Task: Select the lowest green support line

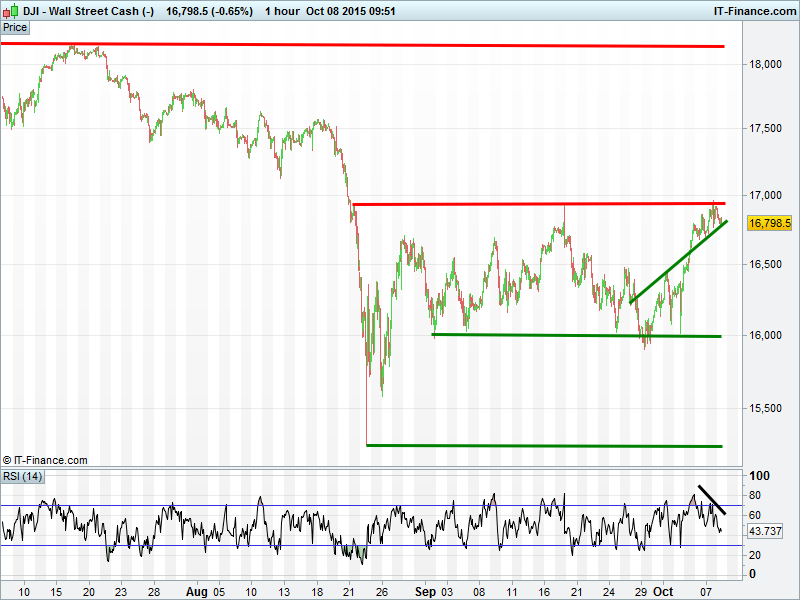Action: tap(545, 445)
